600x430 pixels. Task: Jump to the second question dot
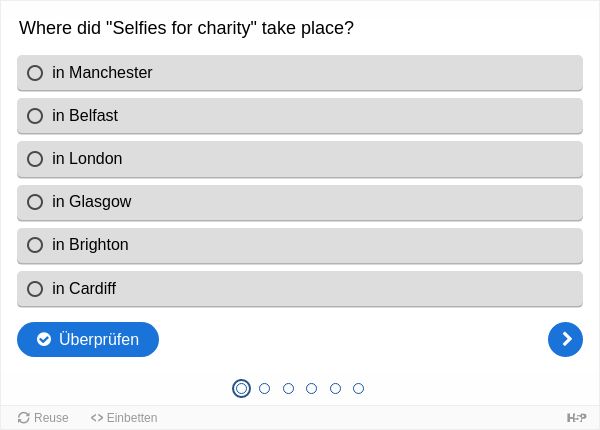(264, 388)
